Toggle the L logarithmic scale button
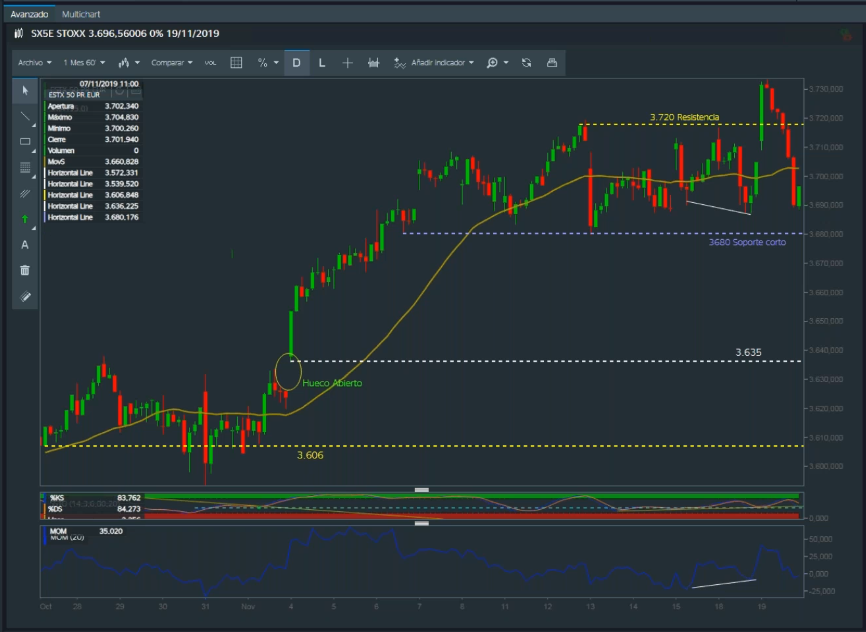 pos(321,62)
